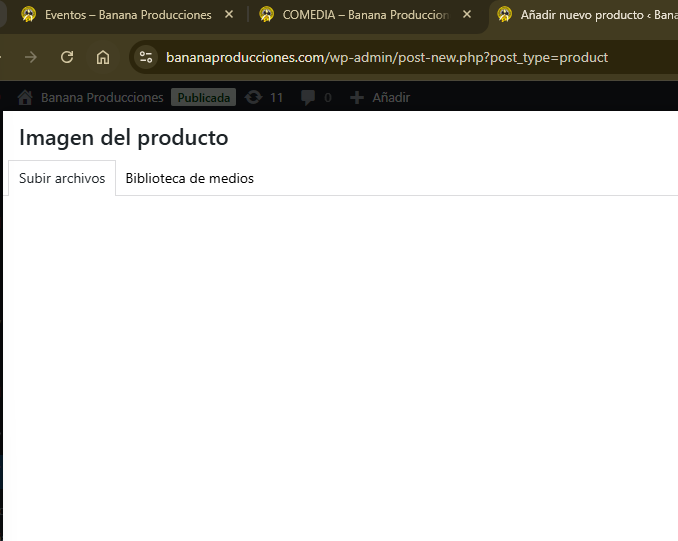Click the plus icon next to Añadir
This screenshot has height=541, width=678.
point(357,98)
